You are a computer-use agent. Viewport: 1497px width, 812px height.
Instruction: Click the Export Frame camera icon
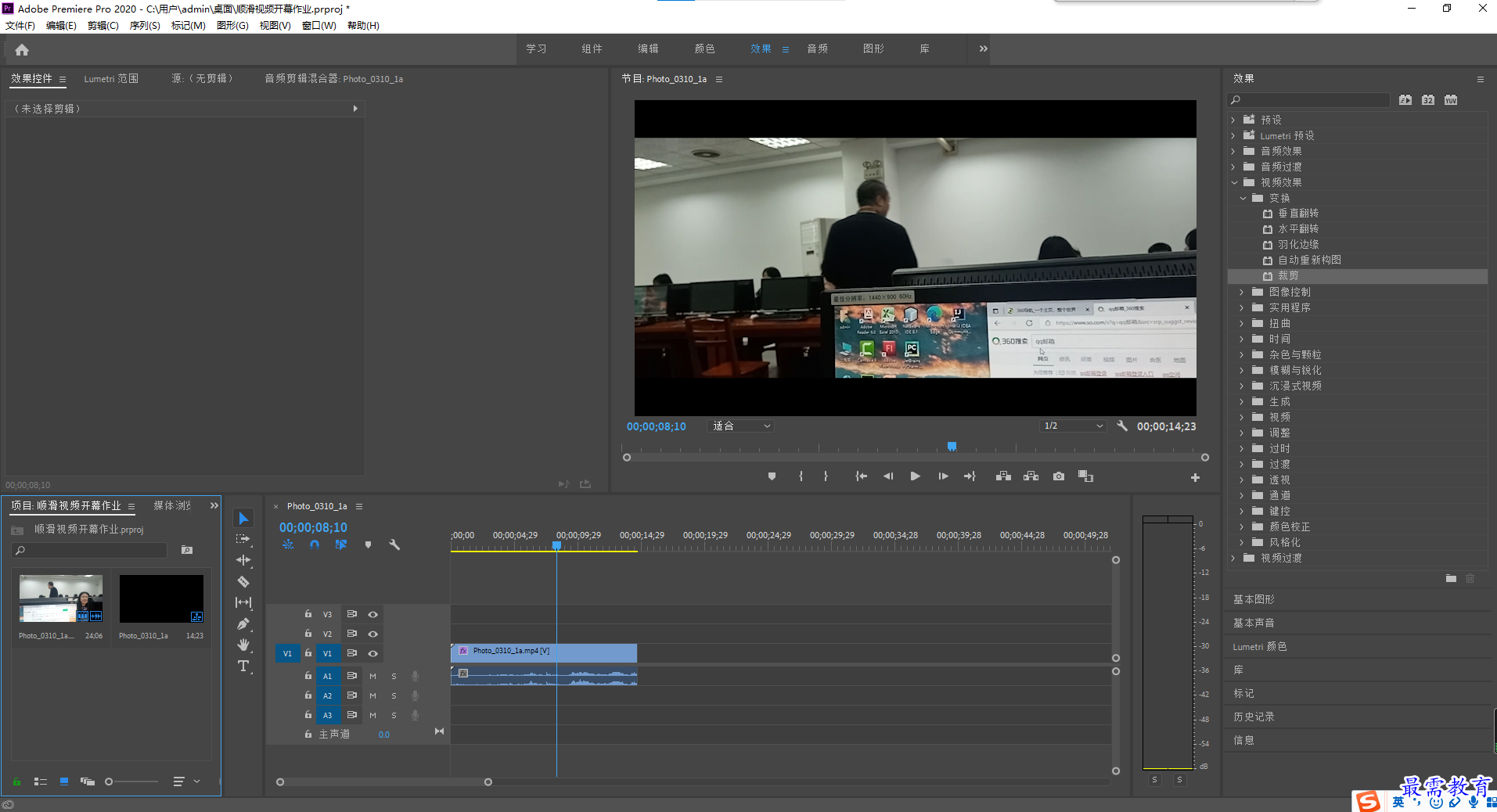(x=1059, y=476)
